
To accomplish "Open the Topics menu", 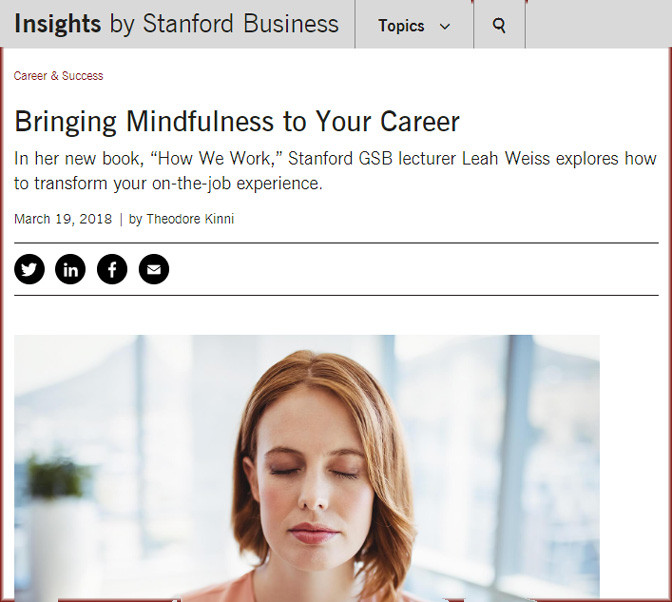I will [x=402, y=26].
